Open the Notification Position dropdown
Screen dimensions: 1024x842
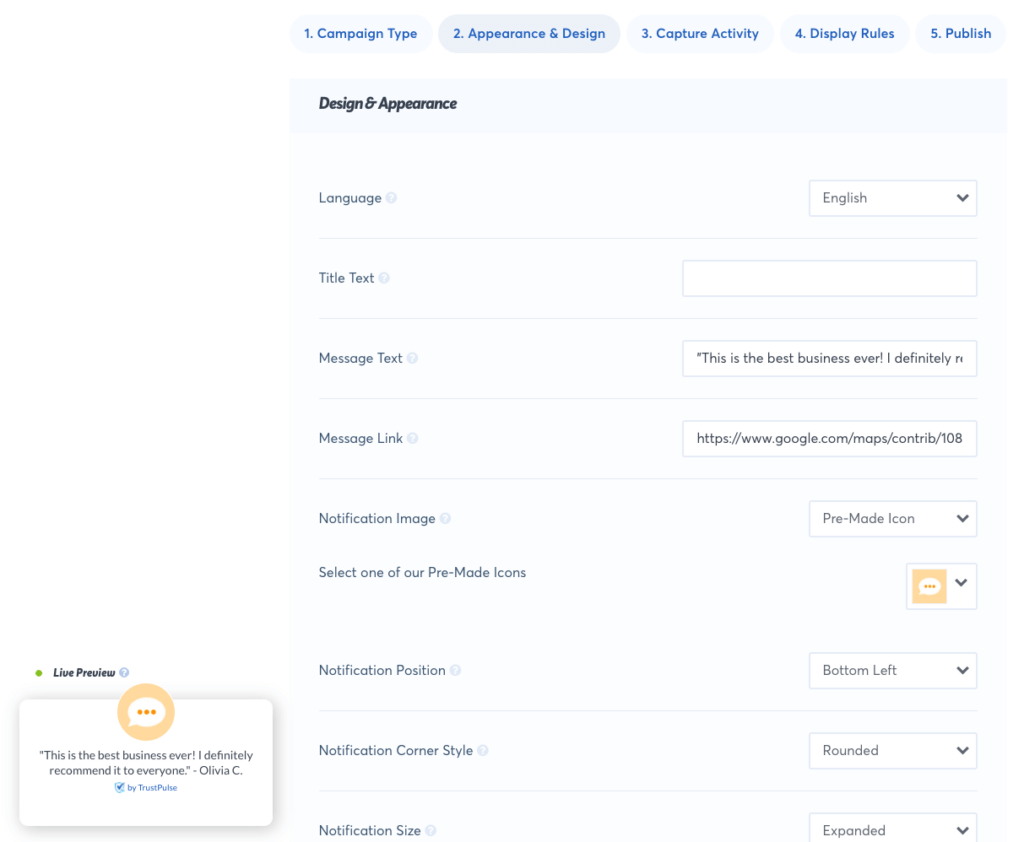[892, 670]
